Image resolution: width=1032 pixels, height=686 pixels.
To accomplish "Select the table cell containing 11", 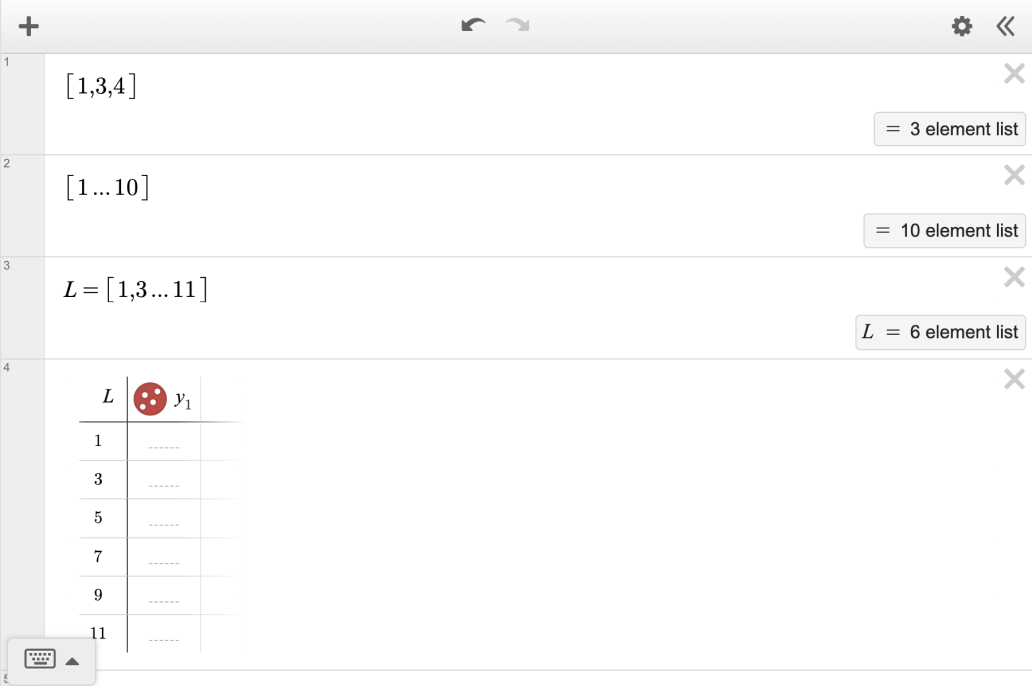I will coord(100,633).
